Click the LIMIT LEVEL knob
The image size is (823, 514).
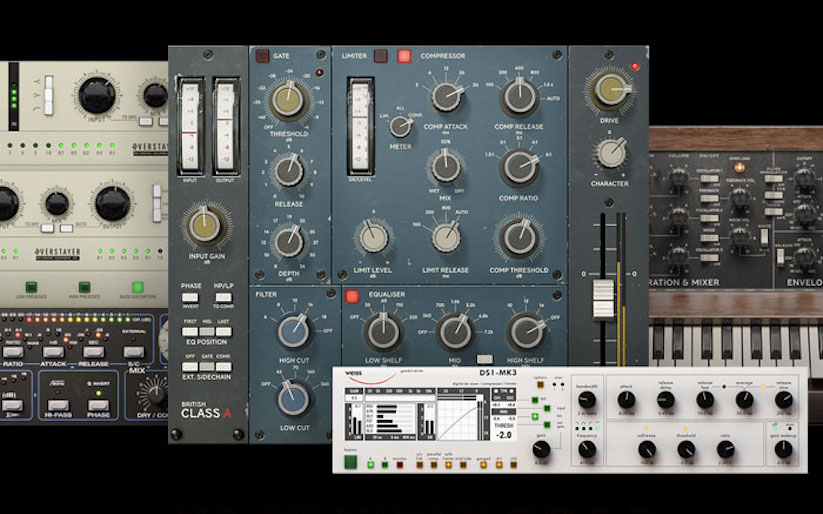pyautogui.click(x=374, y=237)
